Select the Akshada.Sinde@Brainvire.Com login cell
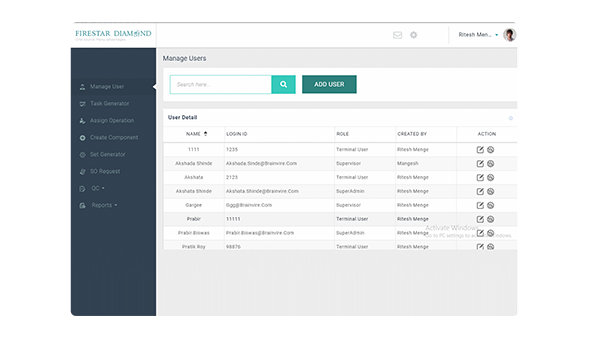 [262, 163]
